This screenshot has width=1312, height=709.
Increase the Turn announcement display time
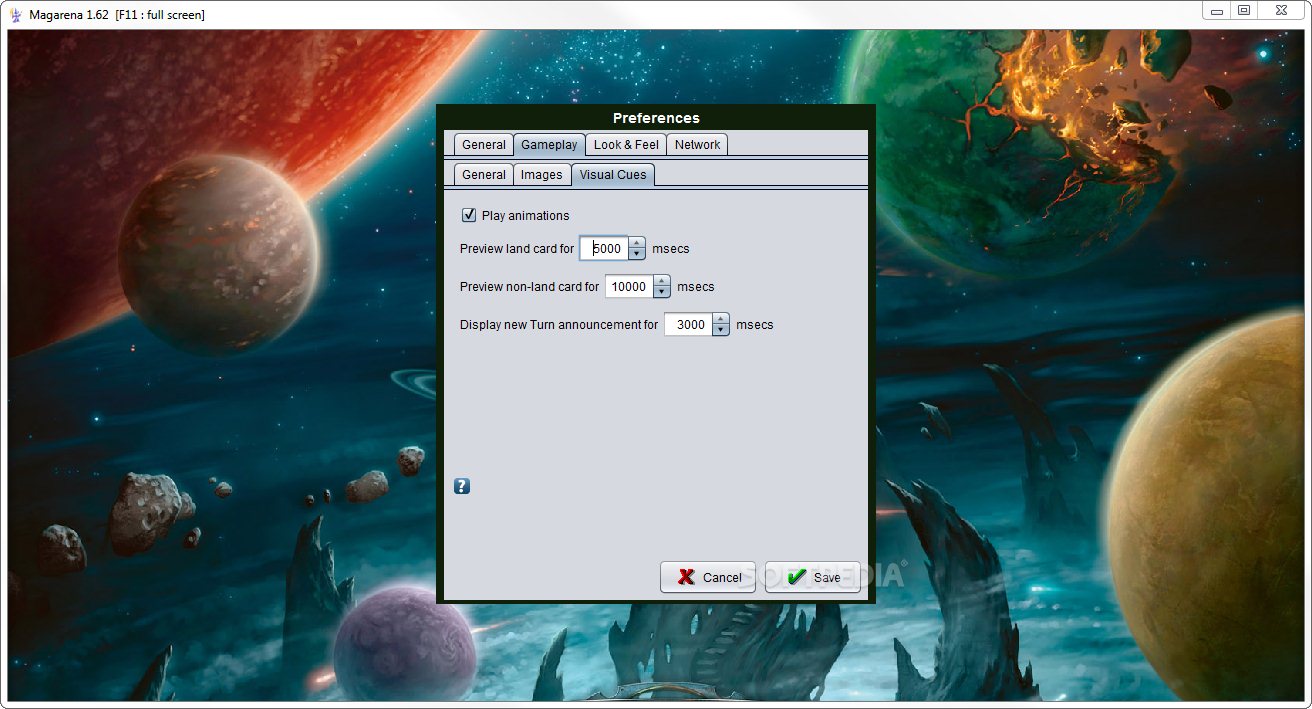721,318
